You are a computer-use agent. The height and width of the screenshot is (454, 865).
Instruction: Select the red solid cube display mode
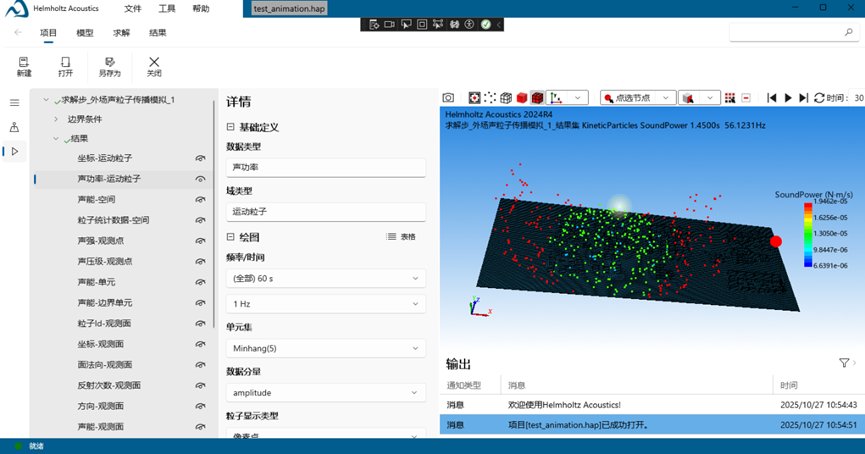(521, 98)
